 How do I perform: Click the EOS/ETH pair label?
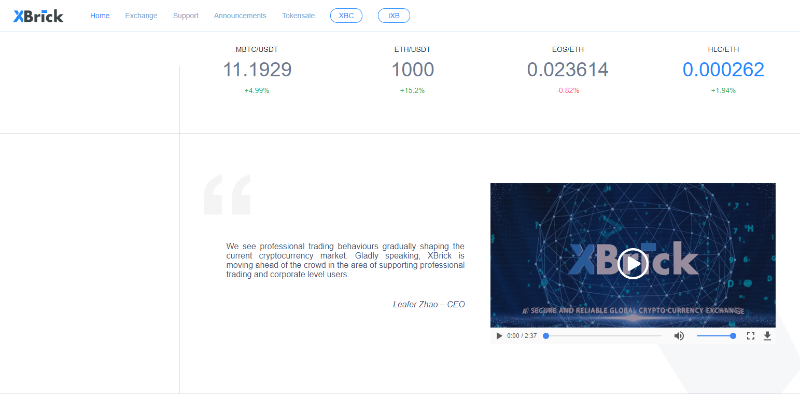point(568,50)
